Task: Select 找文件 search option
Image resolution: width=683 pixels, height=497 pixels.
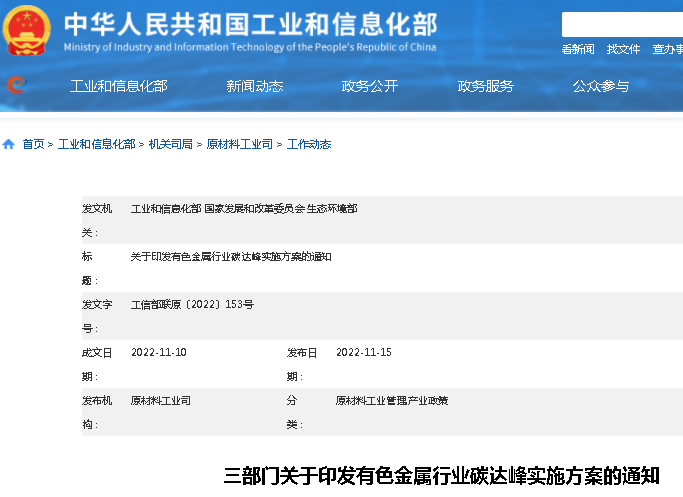Action: coord(623,49)
